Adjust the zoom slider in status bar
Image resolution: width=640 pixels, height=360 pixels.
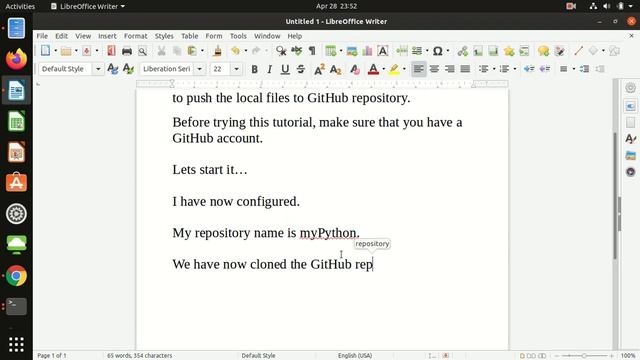(584, 356)
